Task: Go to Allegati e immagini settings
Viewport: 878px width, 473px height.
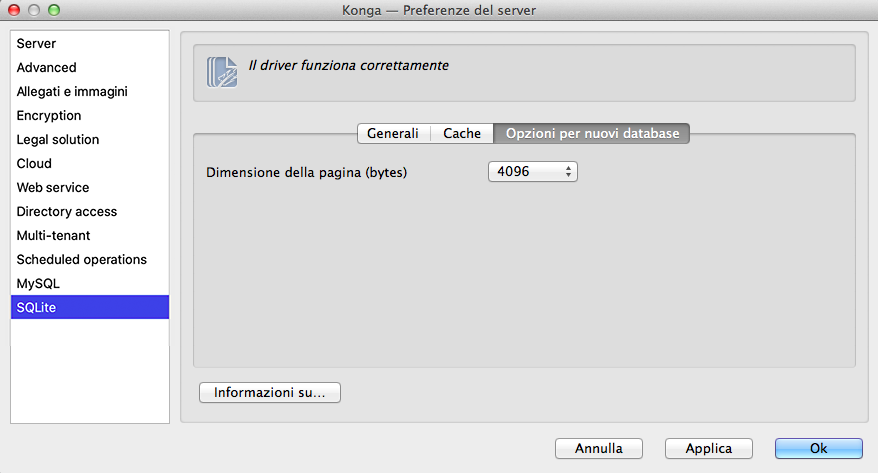Action: coord(72,92)
